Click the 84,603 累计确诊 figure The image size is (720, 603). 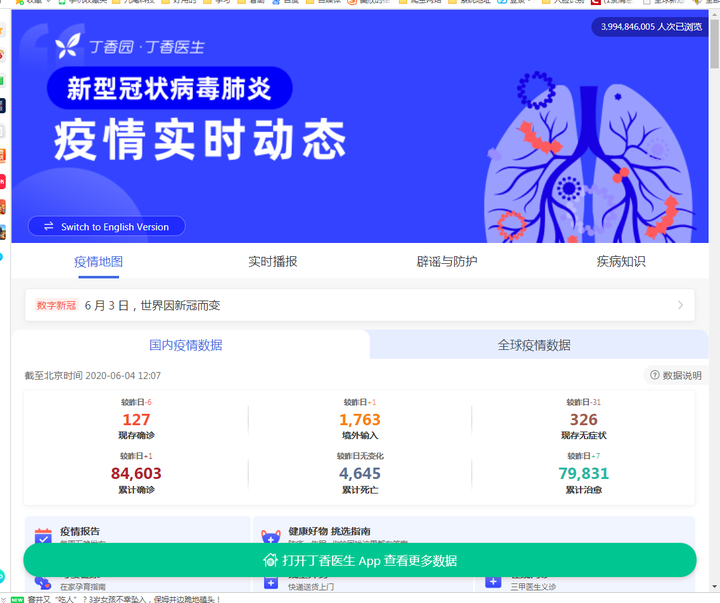pos(136,473)
